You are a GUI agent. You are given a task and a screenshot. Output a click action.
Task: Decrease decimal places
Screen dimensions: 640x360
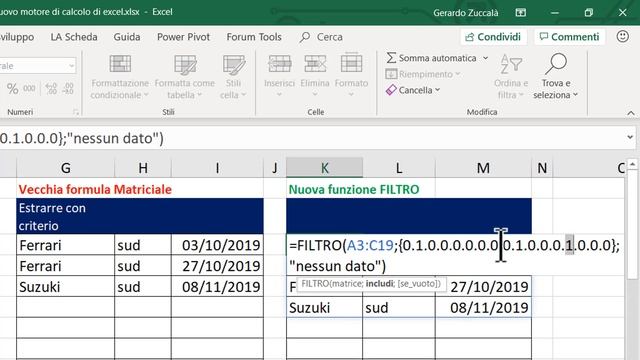(x=68, y=89)
